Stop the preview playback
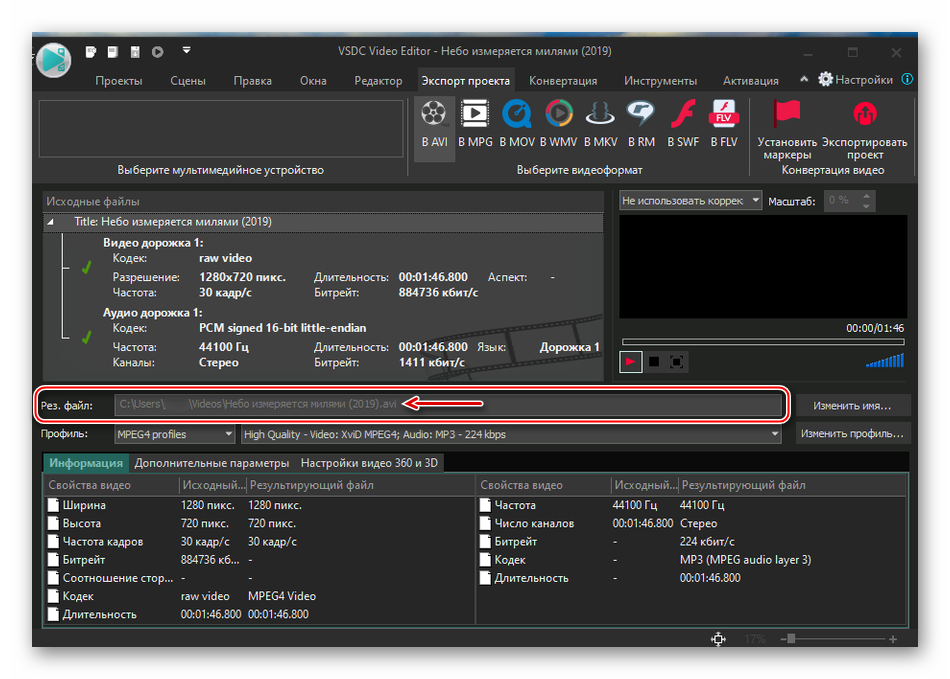950x679 pixels. pyautogui.click(x=654, y=362)
